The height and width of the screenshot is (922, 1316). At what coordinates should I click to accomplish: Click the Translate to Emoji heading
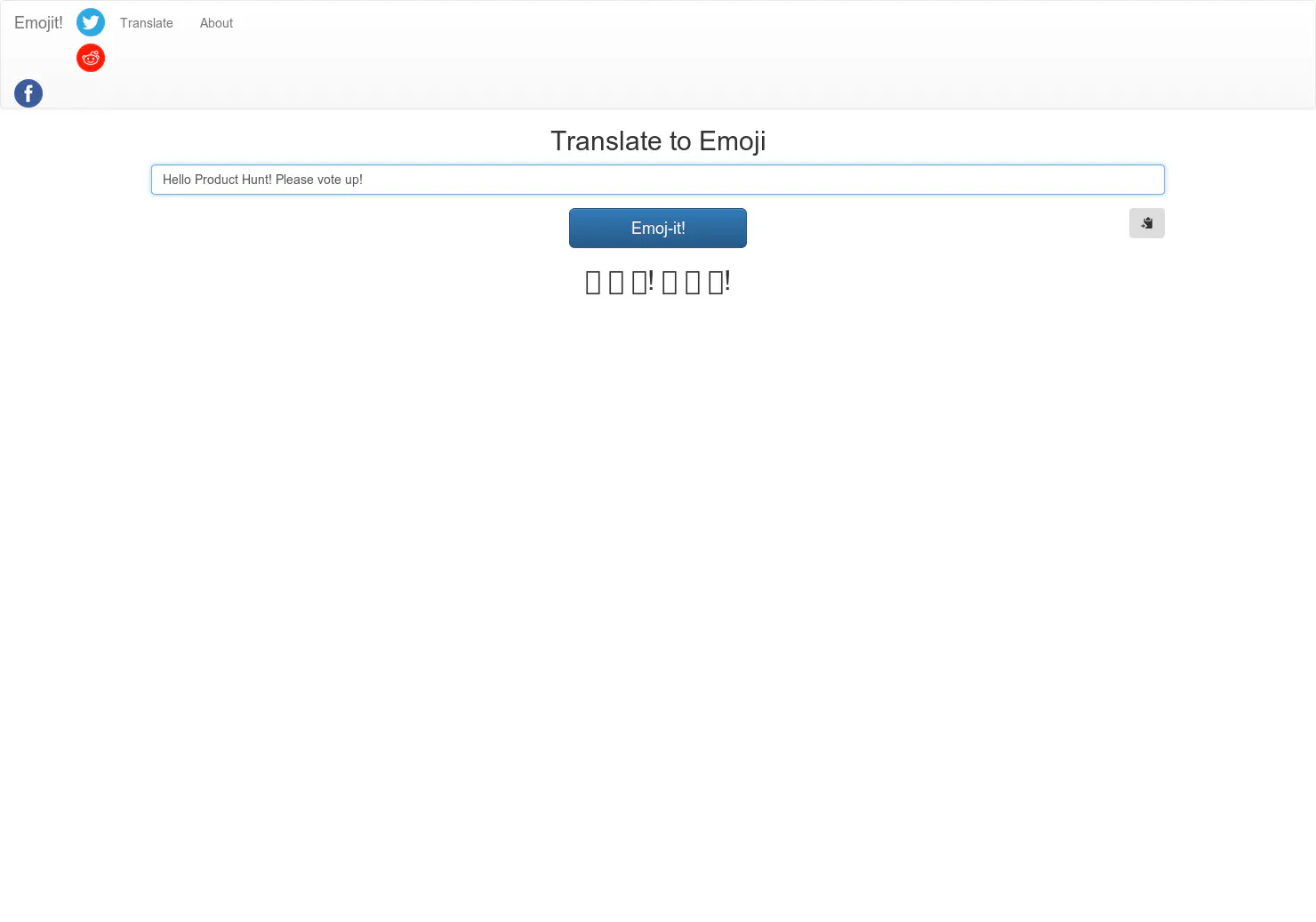point(658,140)
